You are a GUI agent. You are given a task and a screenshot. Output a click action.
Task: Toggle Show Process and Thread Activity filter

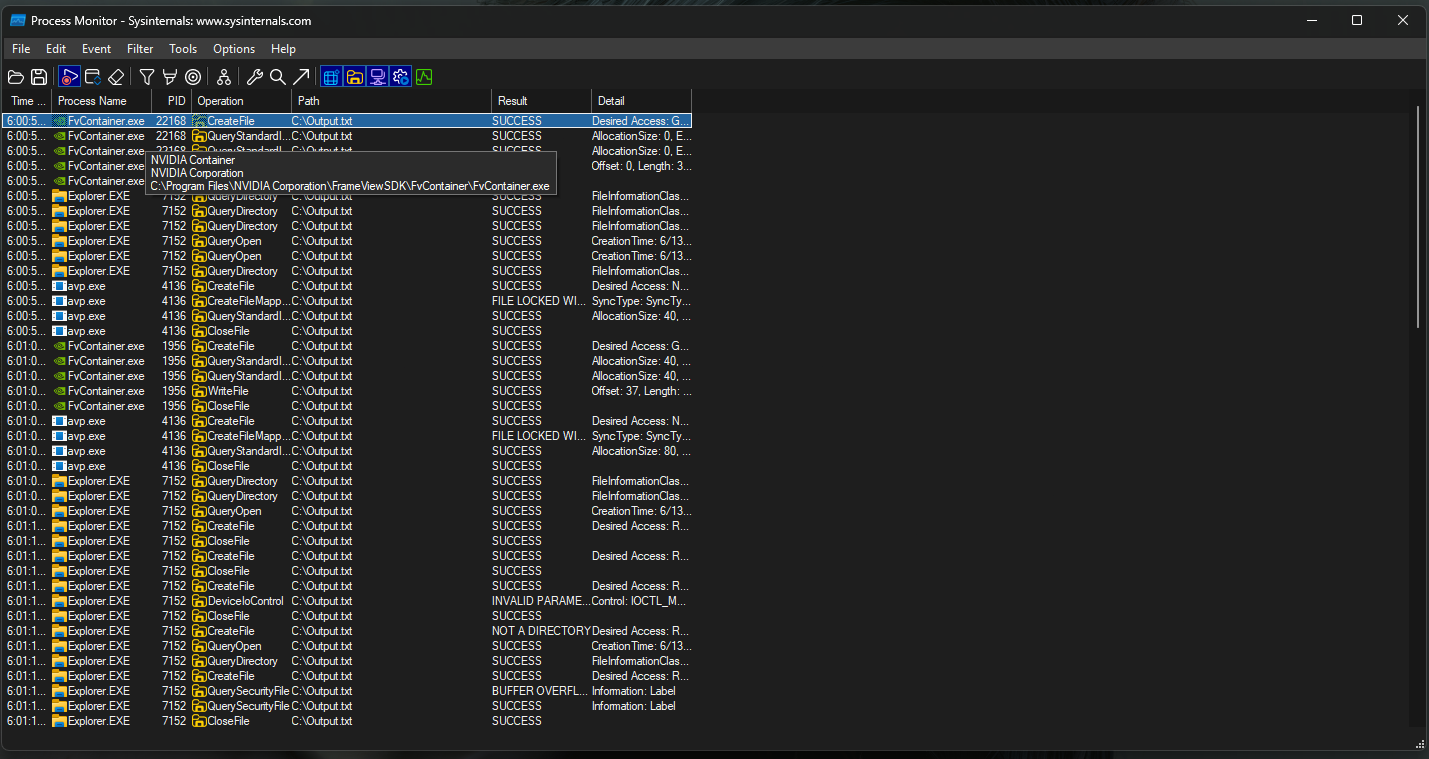(400, 77)
